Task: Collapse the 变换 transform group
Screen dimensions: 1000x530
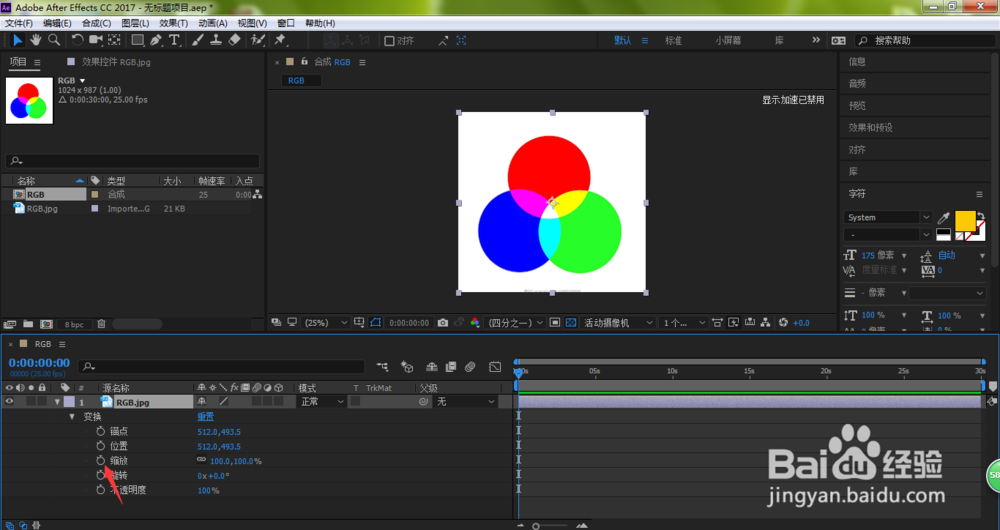Action: tap(72, 416)
